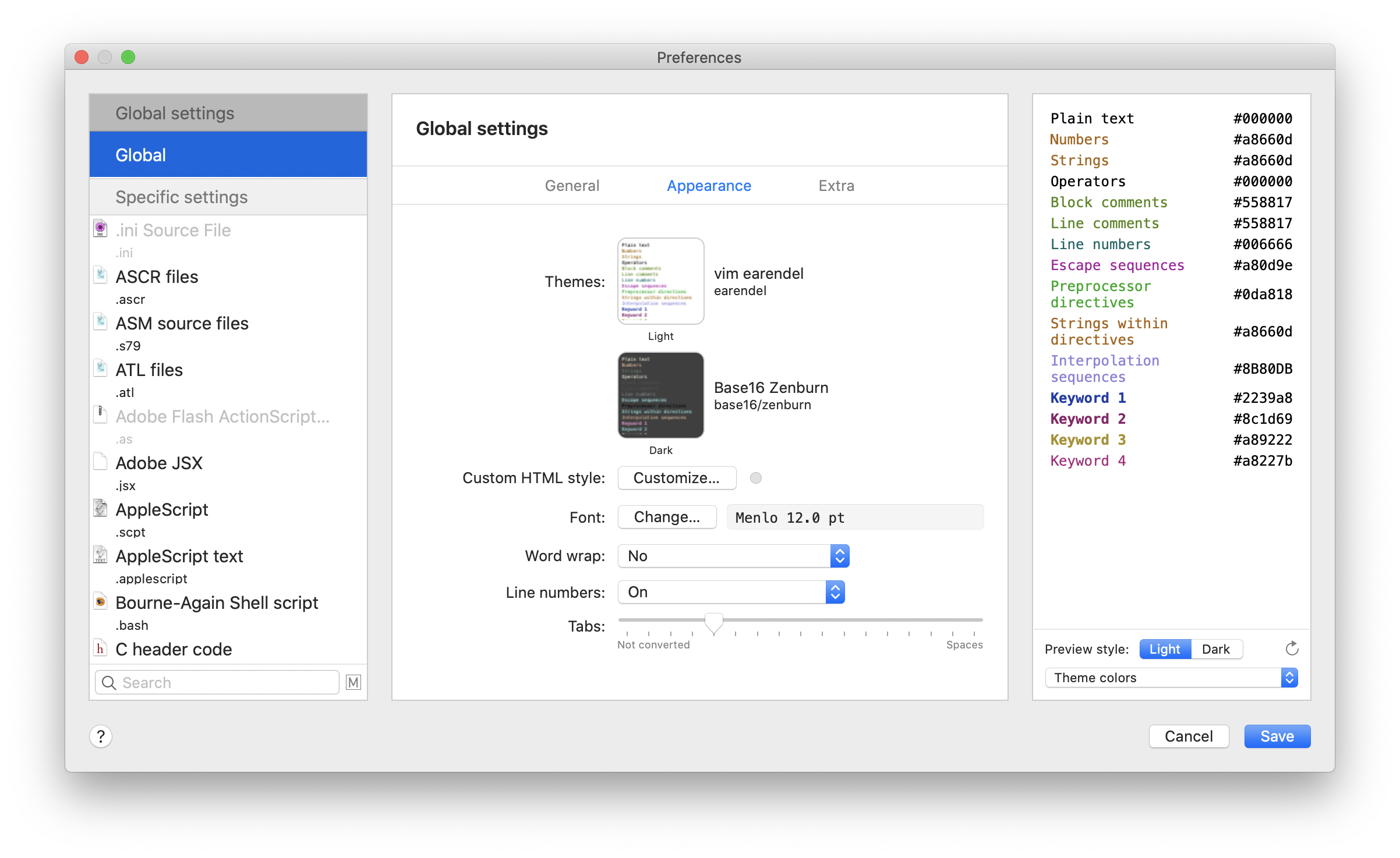Open the Extra tab
The height and width of the screenshot is (858, 1400).
click(836, 186)
